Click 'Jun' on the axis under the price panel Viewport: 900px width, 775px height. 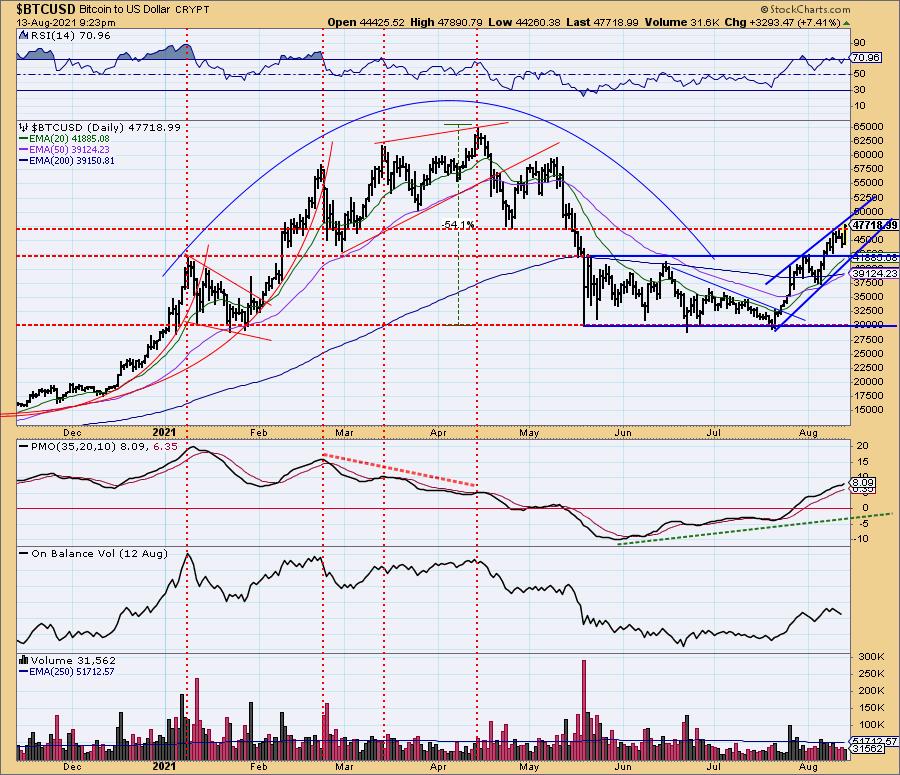[x=623, y=433]
